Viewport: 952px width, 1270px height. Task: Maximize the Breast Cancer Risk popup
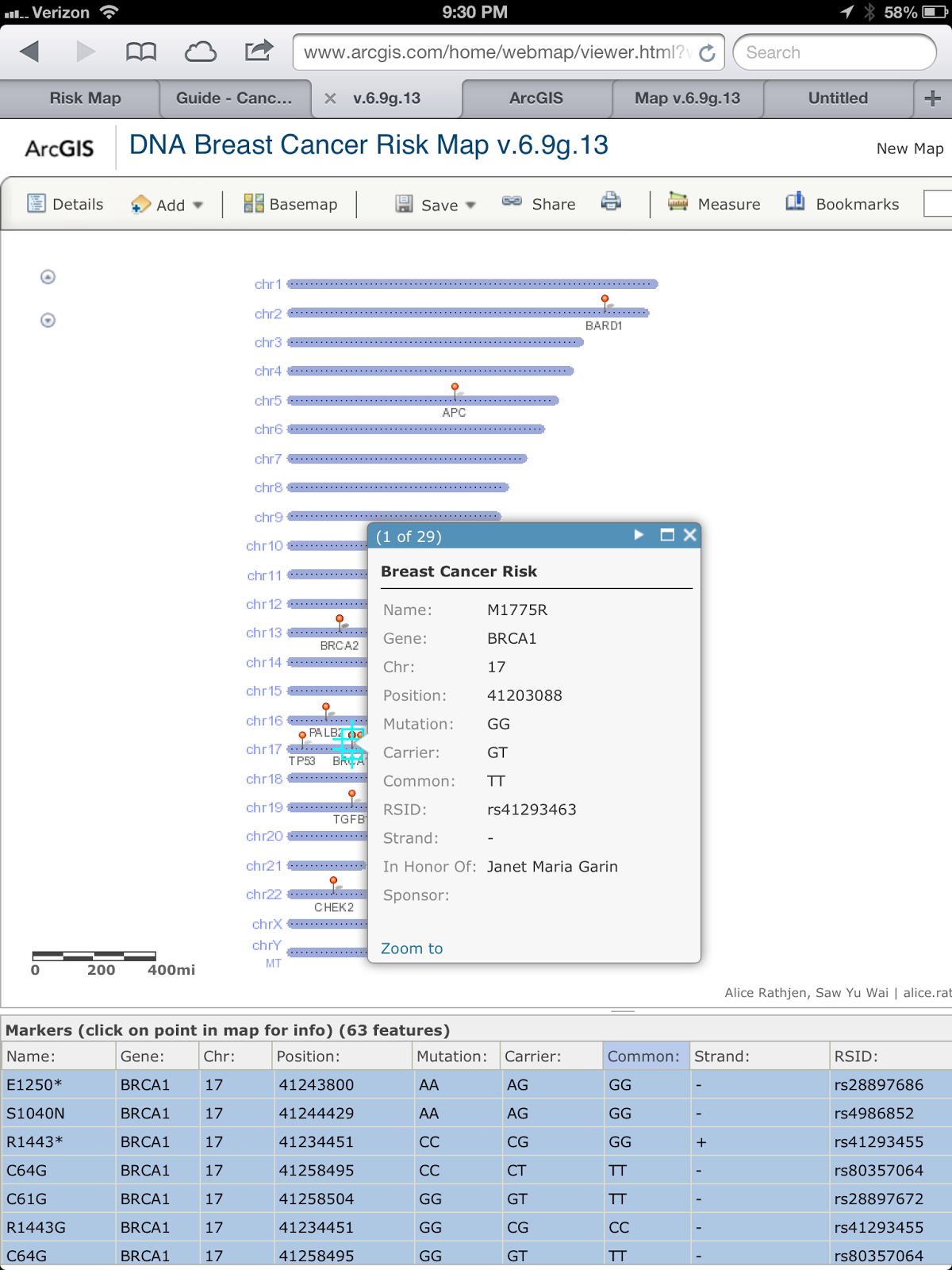[x=667, y=535]
